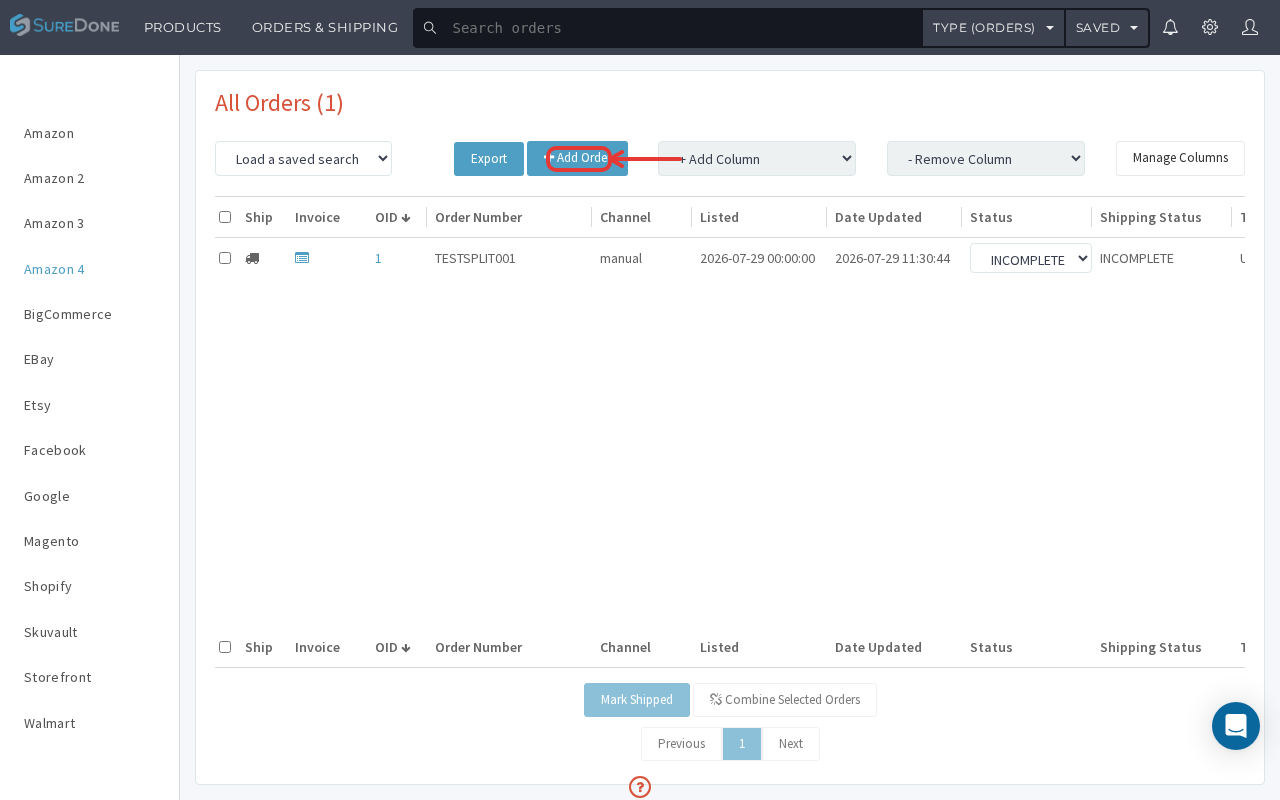This screenshot has width=1280, height=800.
Task: Click the 2026-07-29 11:30:44 date cell
Action: tap(892, 258)
